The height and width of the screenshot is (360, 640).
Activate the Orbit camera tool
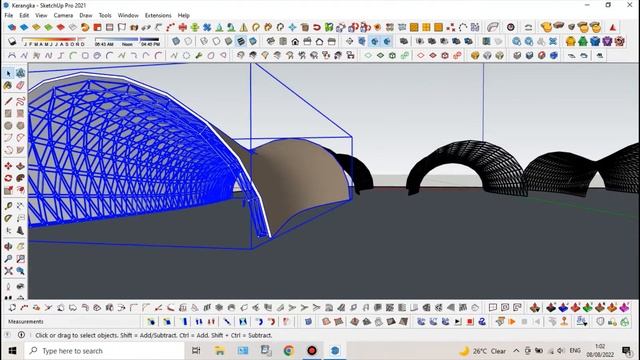click(9, 247)
